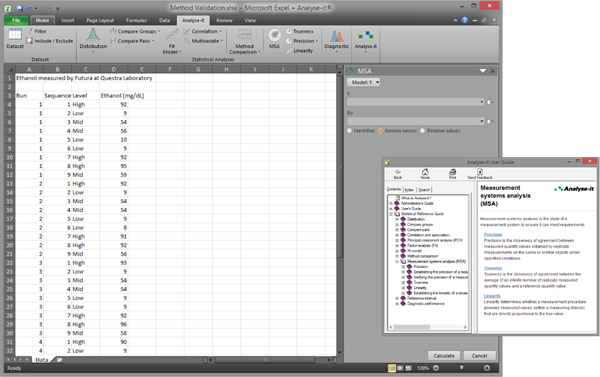The width and height of the screenshot is (600, 377).
Task: Select the Data sheet tab
Action: pos(42,360)
